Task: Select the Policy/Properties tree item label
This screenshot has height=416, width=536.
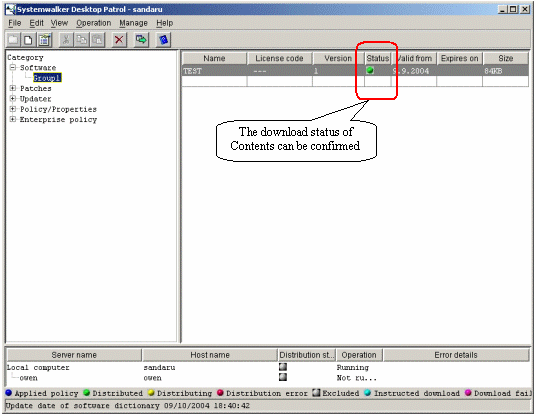Action: coord(58,109)
